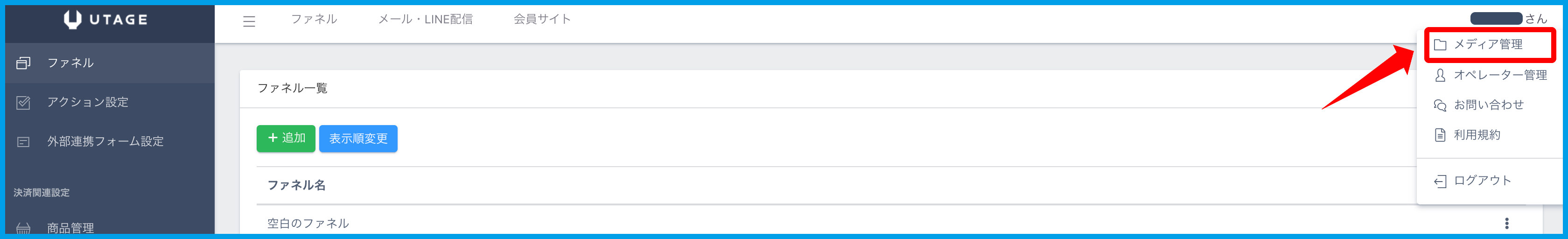Click the オペレーター管理 person icon
The width and height of the screenshot is (1568, 239).
coord(1440,76)
